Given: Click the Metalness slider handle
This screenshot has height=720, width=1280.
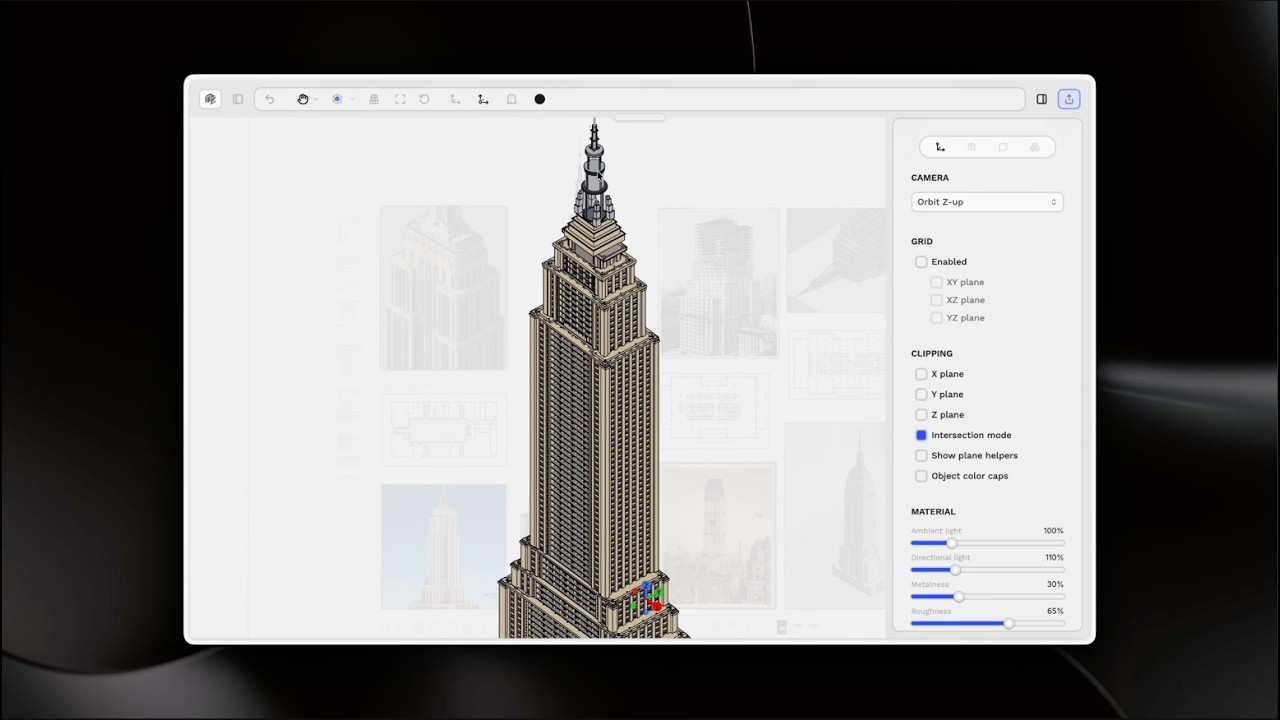Looking at the screenshot, I should click(x=959, y=597).
